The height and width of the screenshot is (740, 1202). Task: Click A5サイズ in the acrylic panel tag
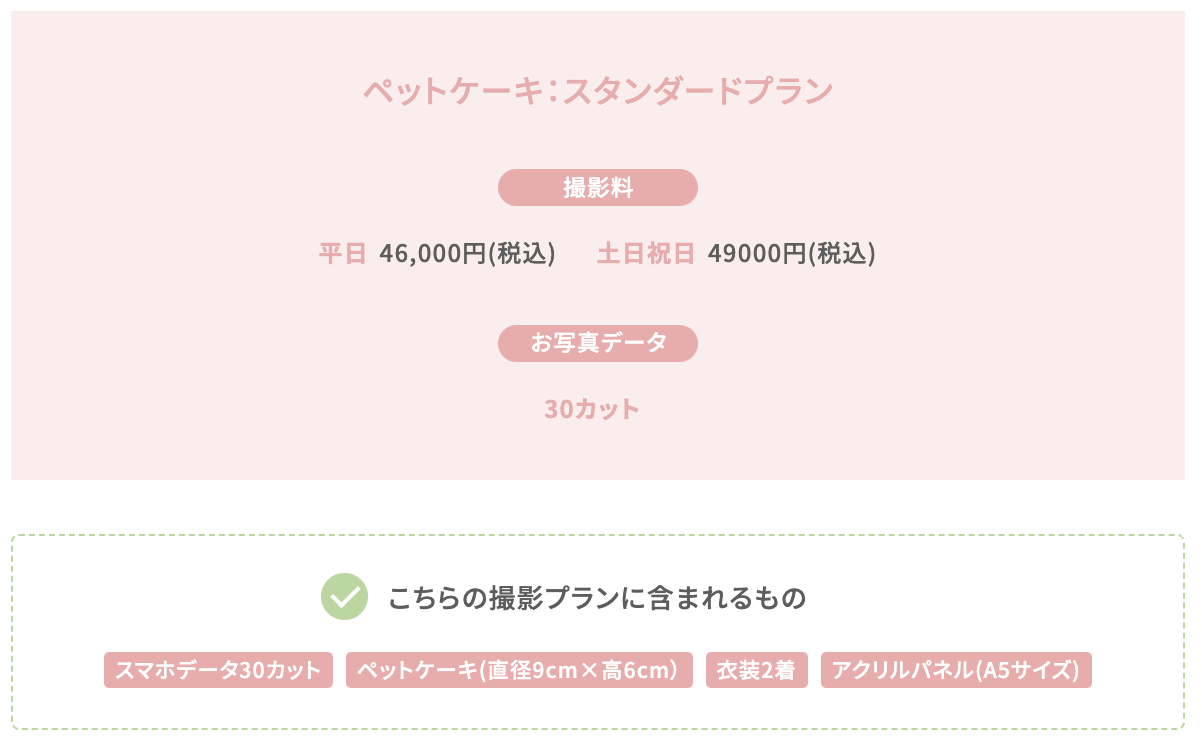1030,670
